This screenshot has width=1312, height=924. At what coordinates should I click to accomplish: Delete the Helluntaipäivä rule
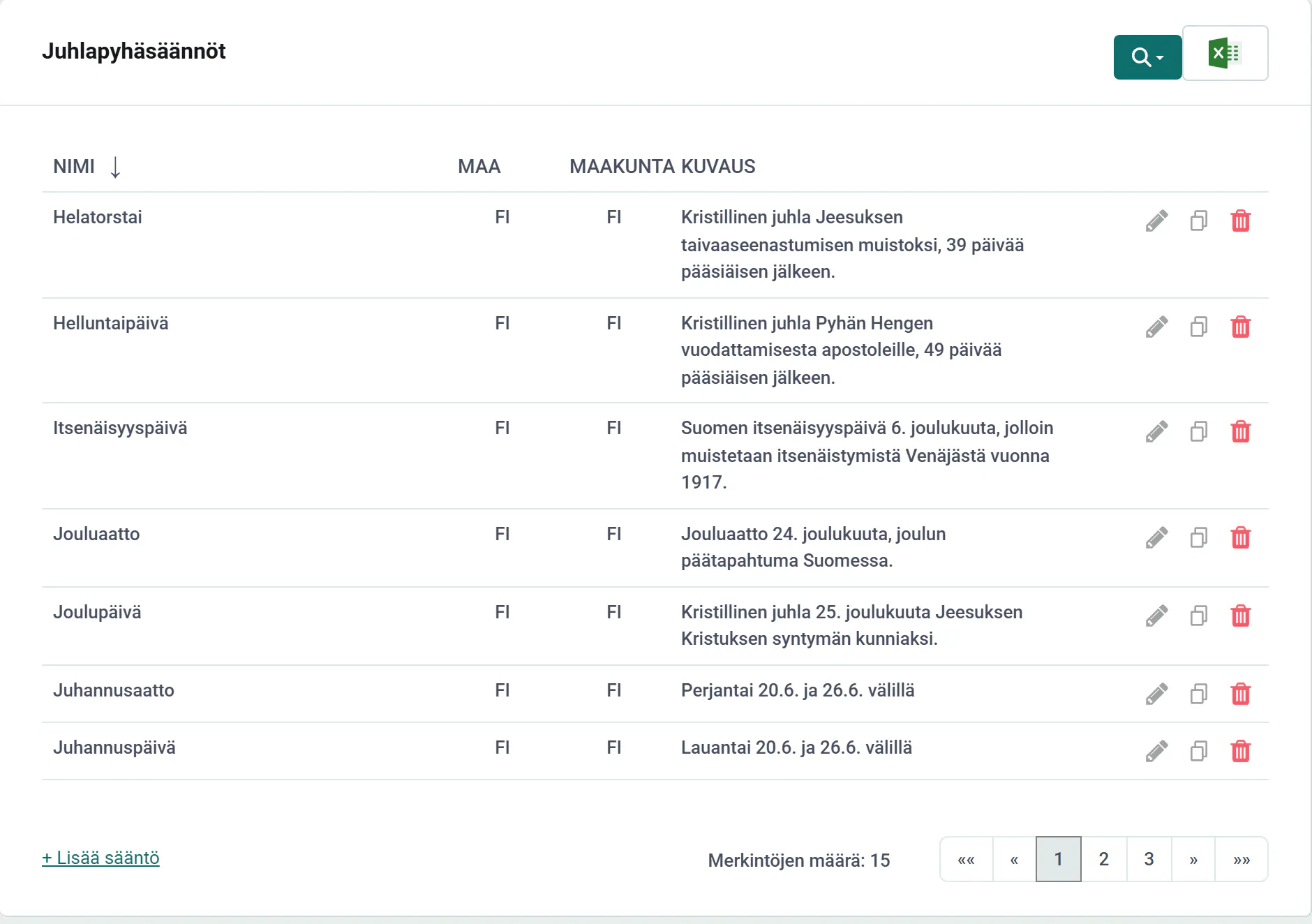[x=1241, y=327]
